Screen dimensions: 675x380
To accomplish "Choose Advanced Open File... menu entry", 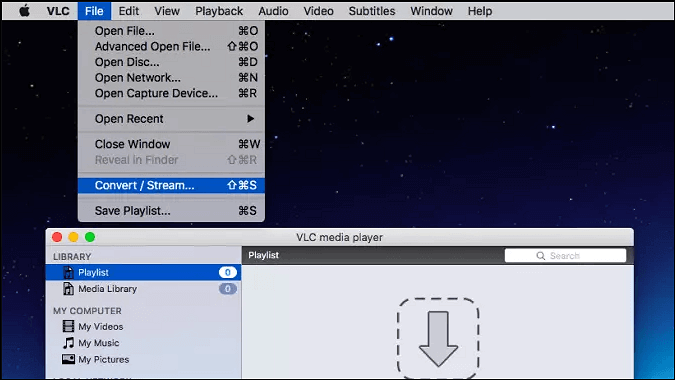I will click(x=171, y=46).
